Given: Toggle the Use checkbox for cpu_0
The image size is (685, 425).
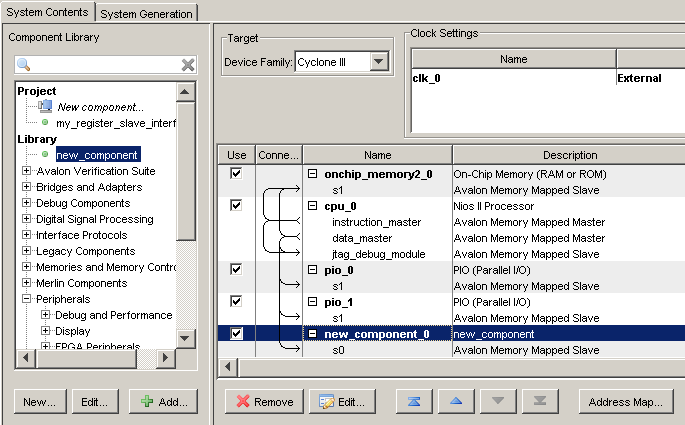Looking at the screenshot, I should pos(236,206).
